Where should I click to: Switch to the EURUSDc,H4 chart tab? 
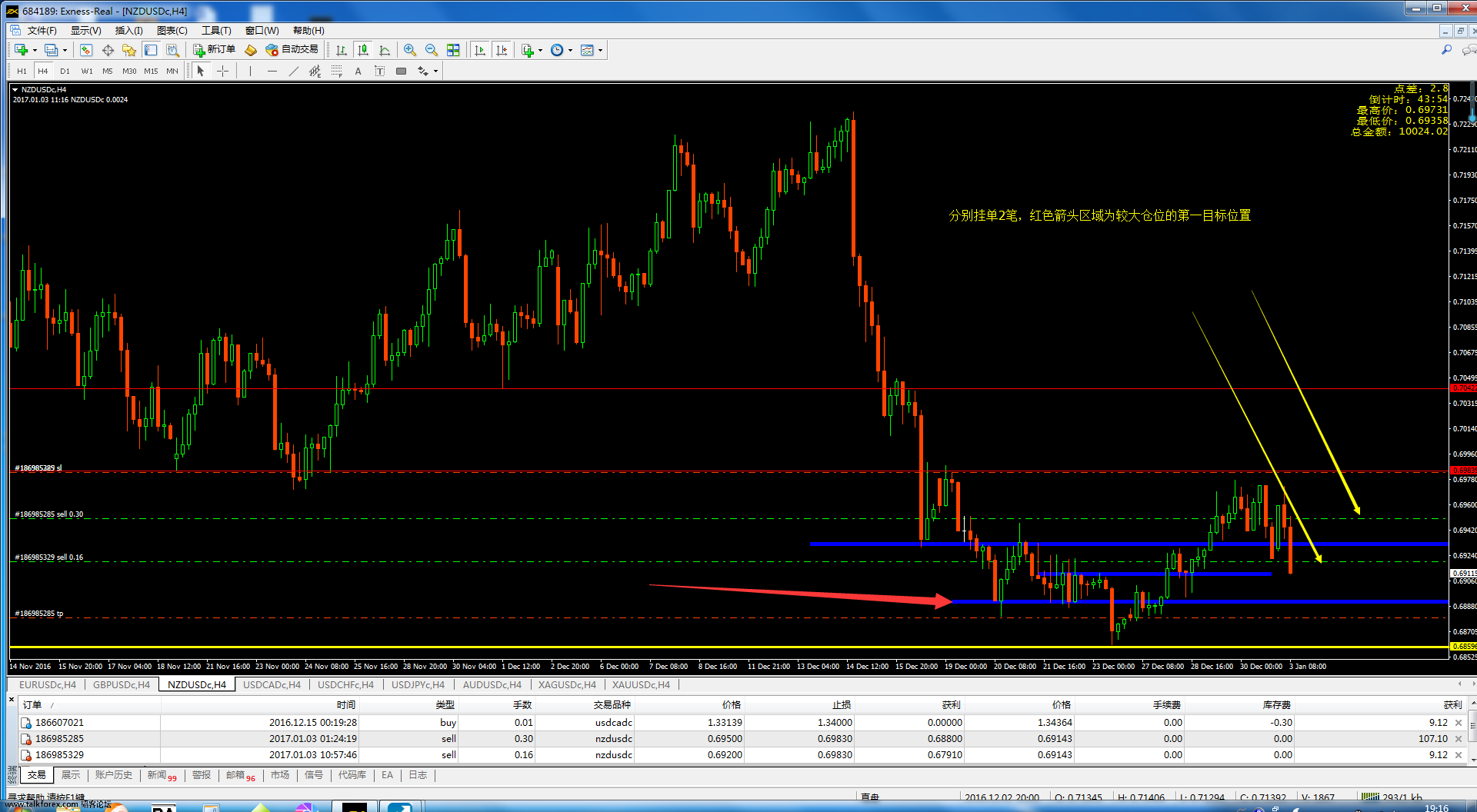(x=48, y=684)
